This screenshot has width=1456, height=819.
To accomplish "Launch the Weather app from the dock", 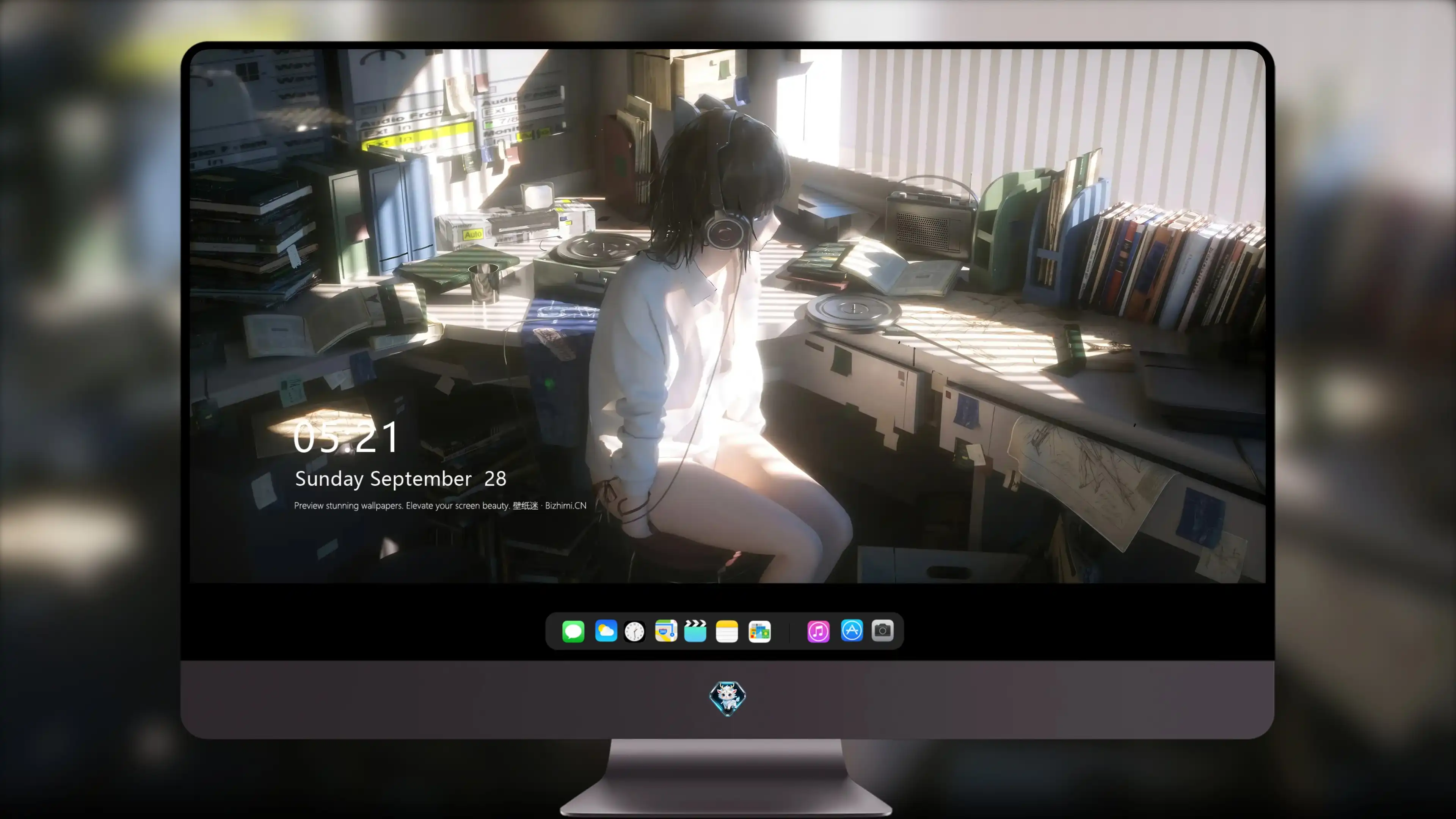I will [x=606, y=630].
